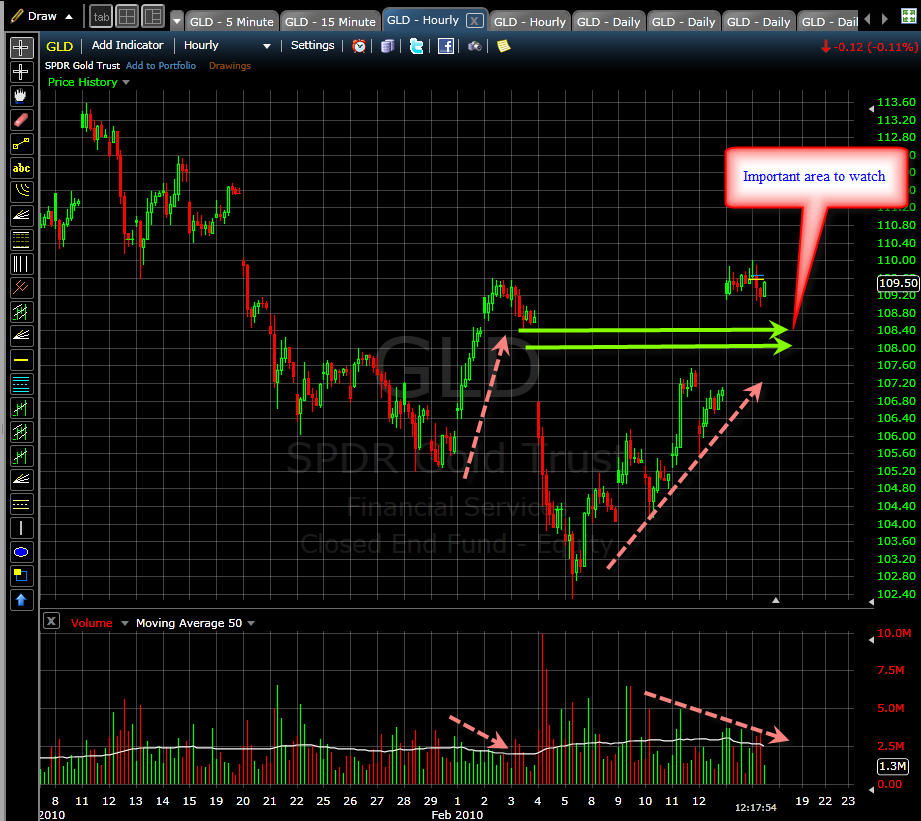921x821 pixels.
Task: Select the yellow trend line tool
Action: (x=21, y=144)
